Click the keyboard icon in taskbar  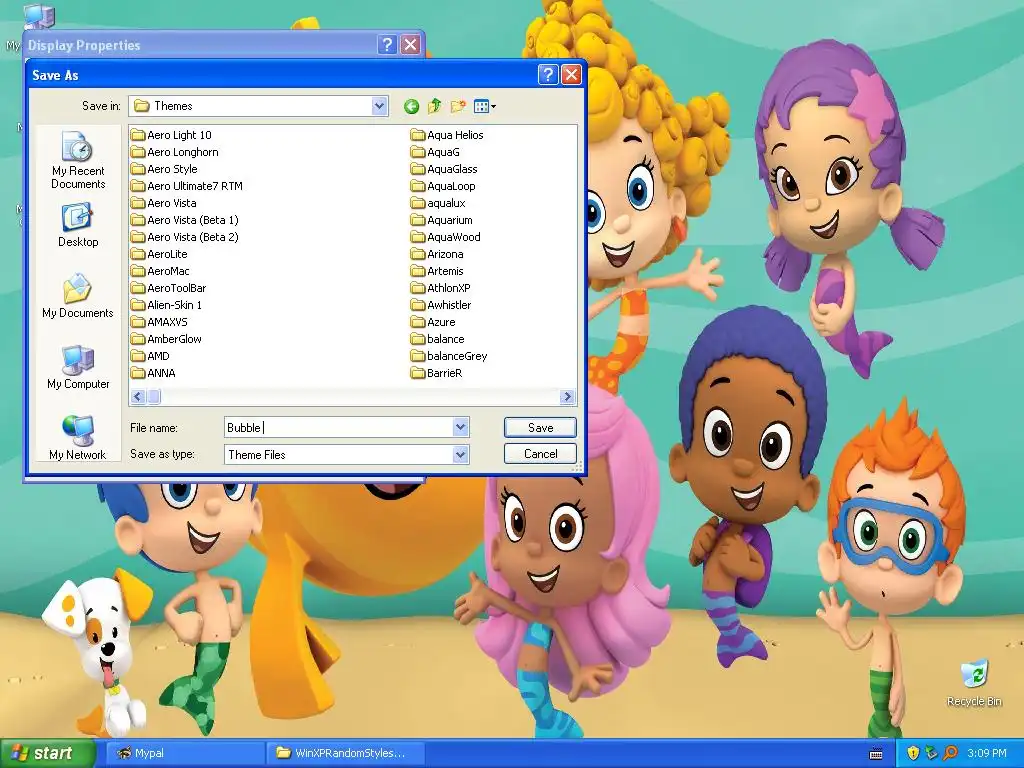click(x=876, y=754)
